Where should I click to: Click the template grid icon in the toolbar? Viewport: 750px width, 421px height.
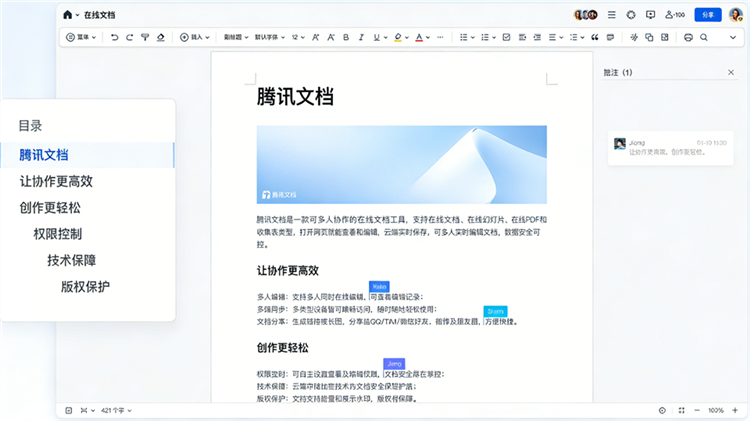(x=665, y=37)
